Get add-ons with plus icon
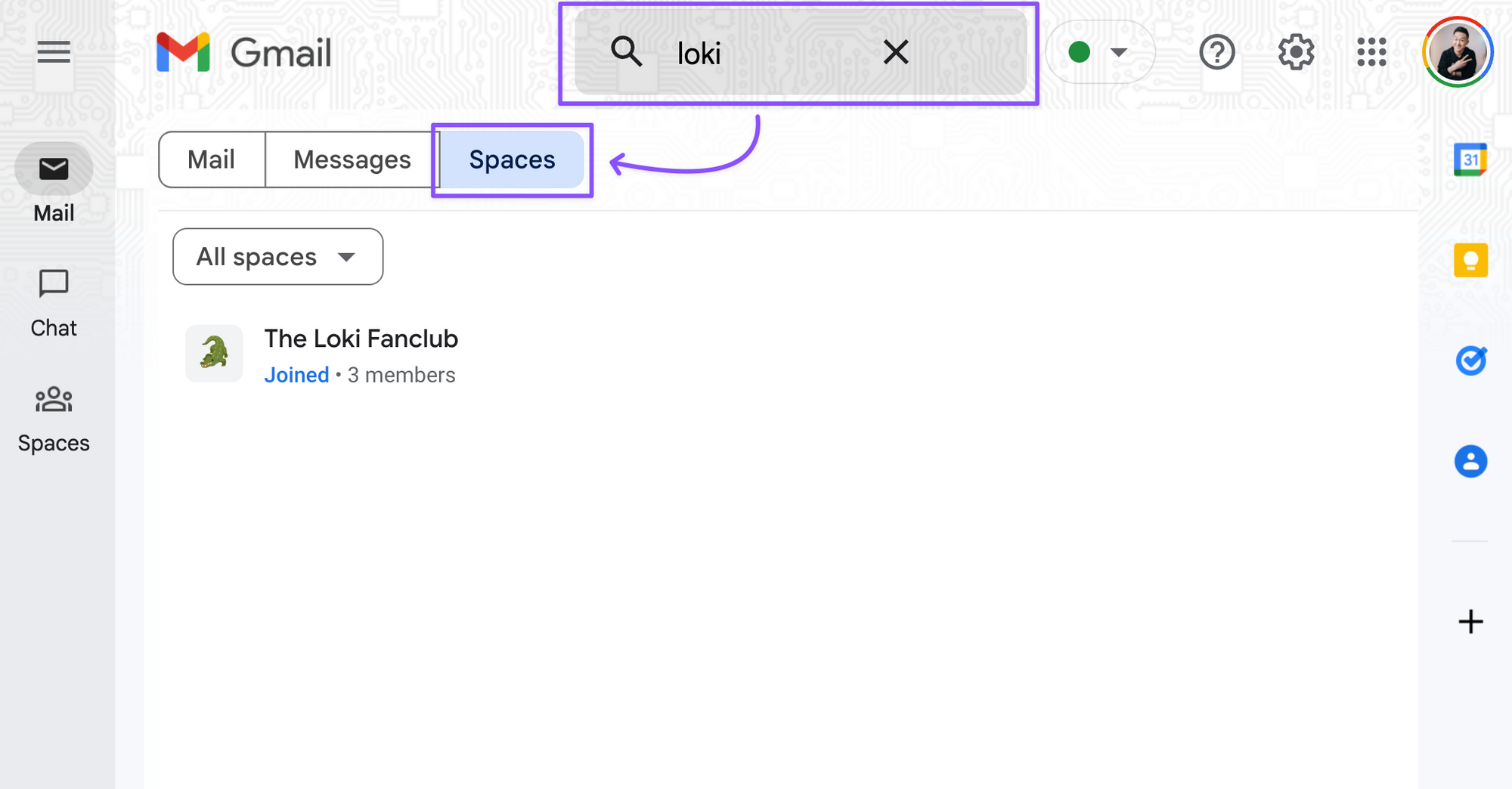Screen dimensions: 1512x789 [1470, 622]
